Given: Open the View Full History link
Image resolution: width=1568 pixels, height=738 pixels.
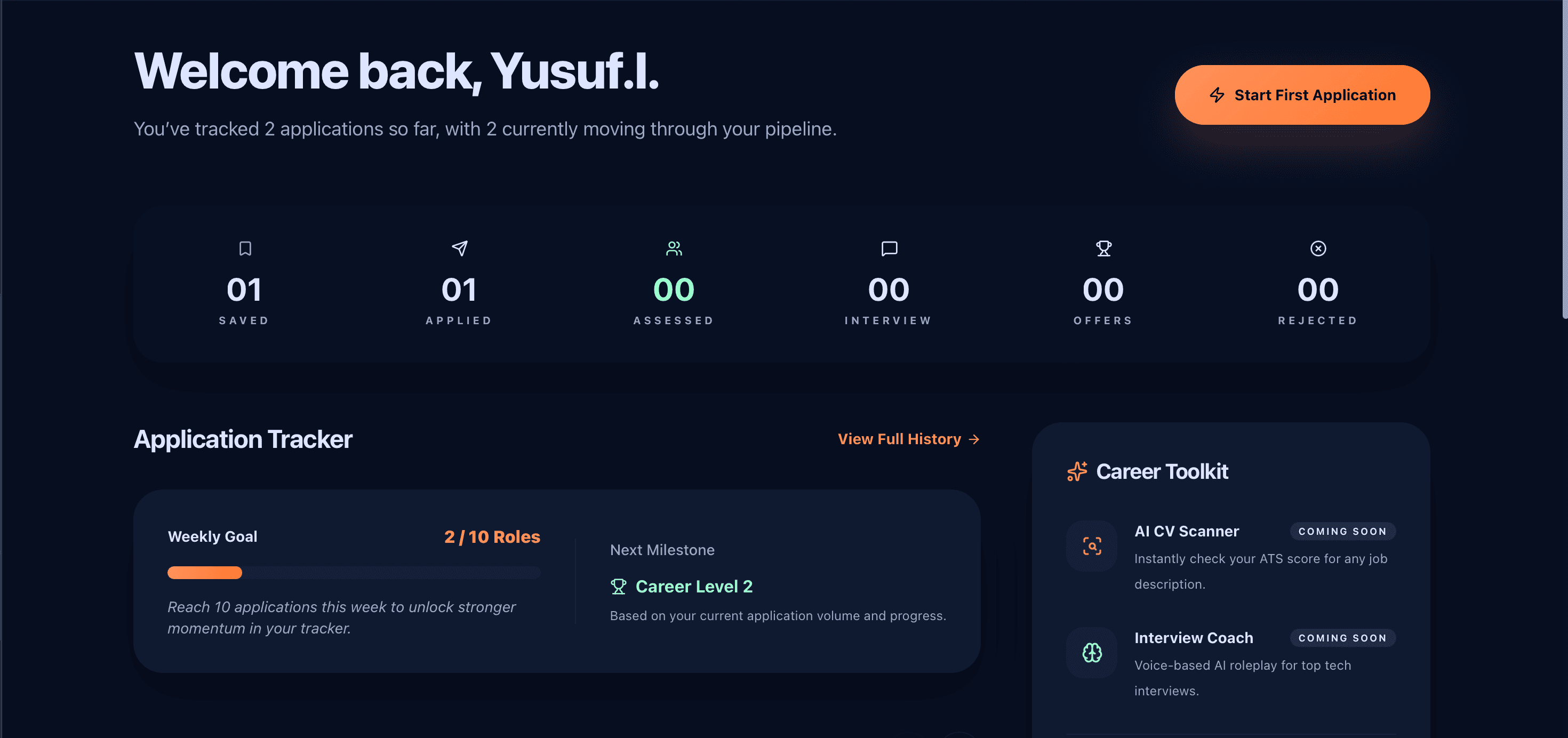Looking at the screenshot, I should [899, 439].
